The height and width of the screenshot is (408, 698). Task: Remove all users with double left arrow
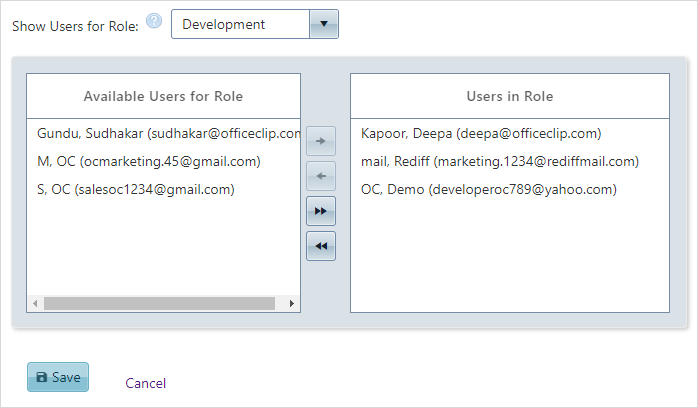pos(321,246)
